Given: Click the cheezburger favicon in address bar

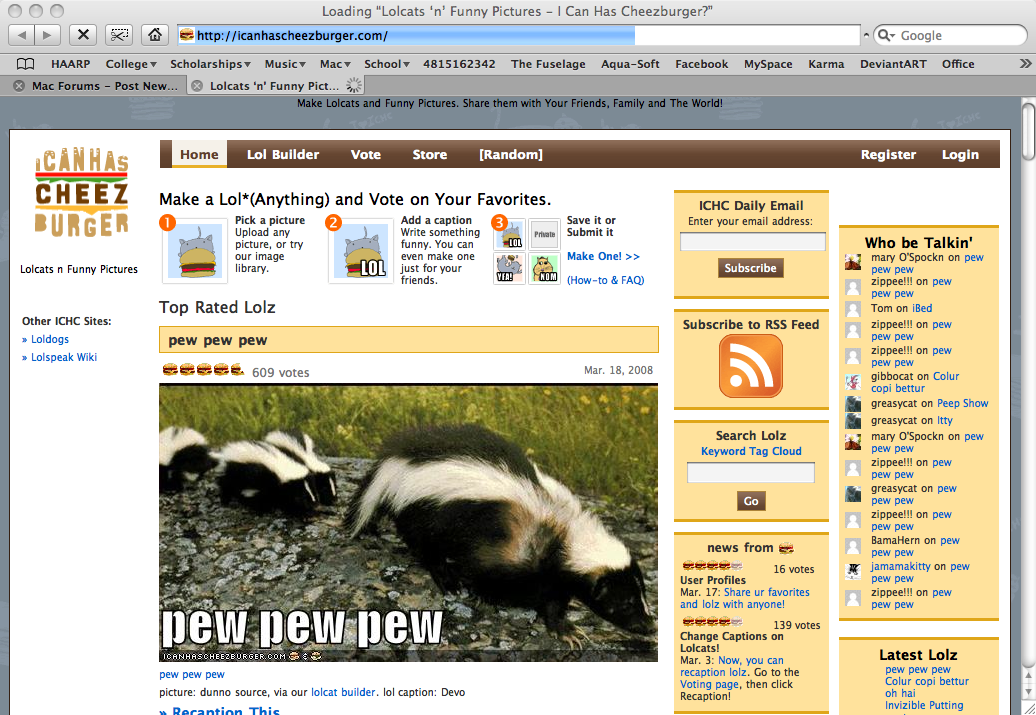Looking at the screenshot, I should (187, 35).
